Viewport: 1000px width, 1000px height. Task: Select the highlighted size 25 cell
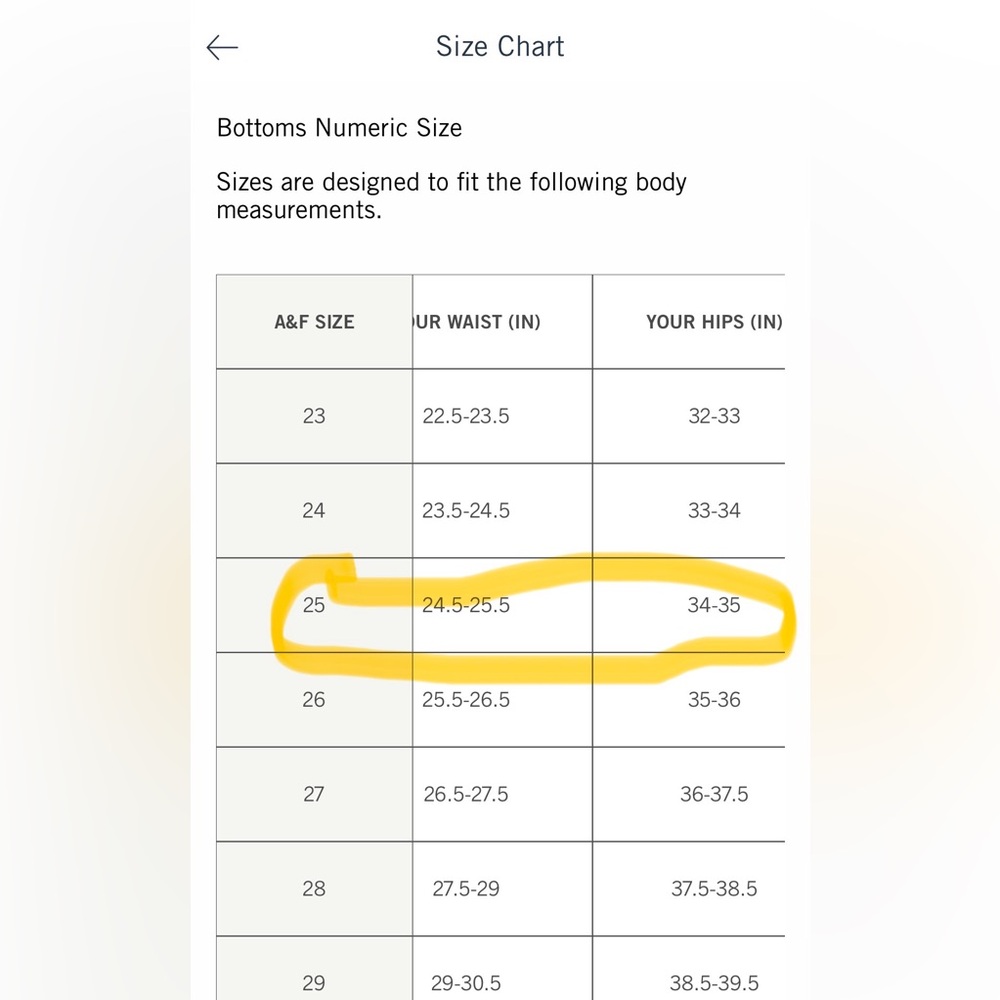[x=314, y=605]
